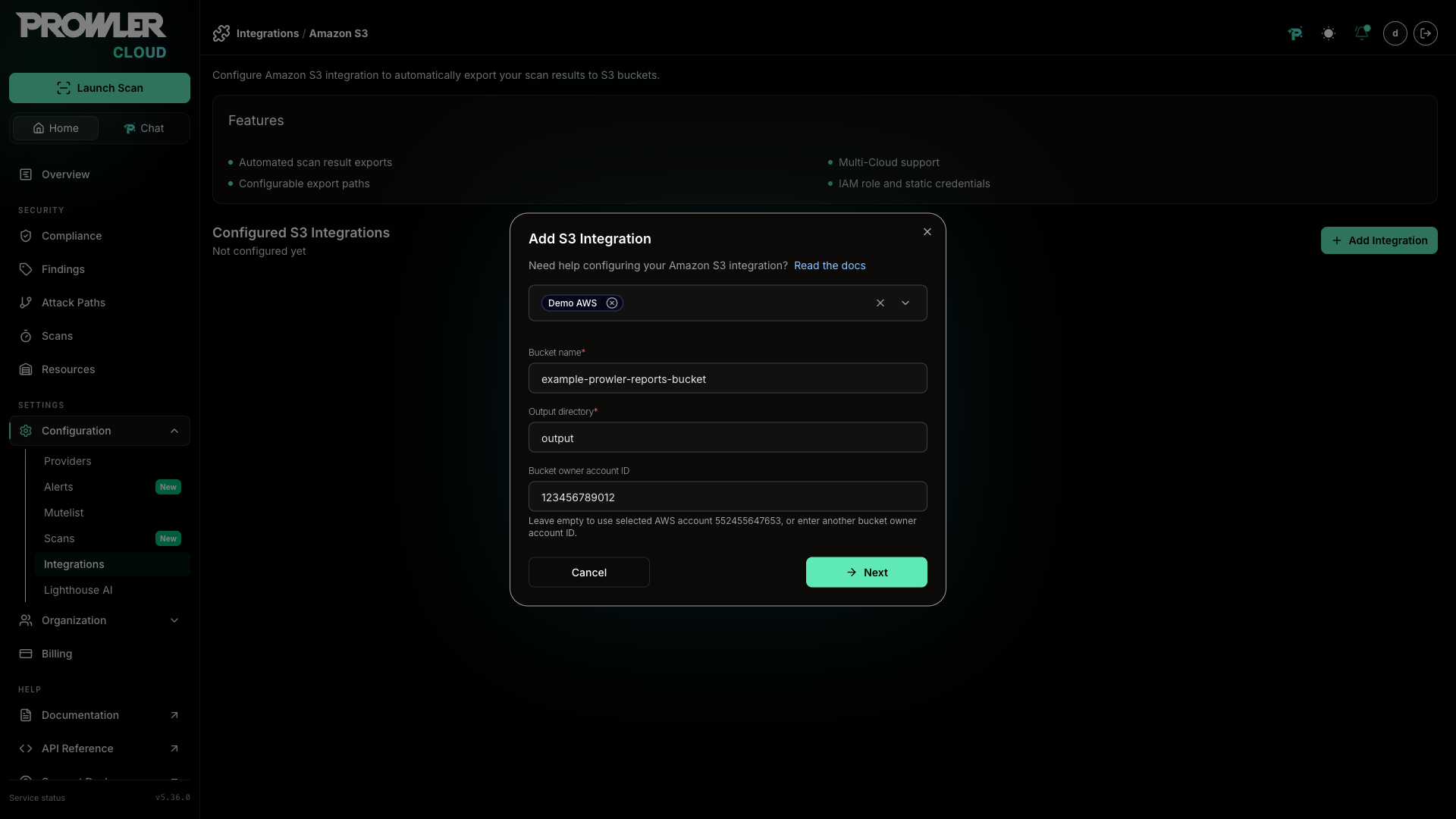Switch to the Chat tab
The image size is (1456, 819).
[144, 128]
